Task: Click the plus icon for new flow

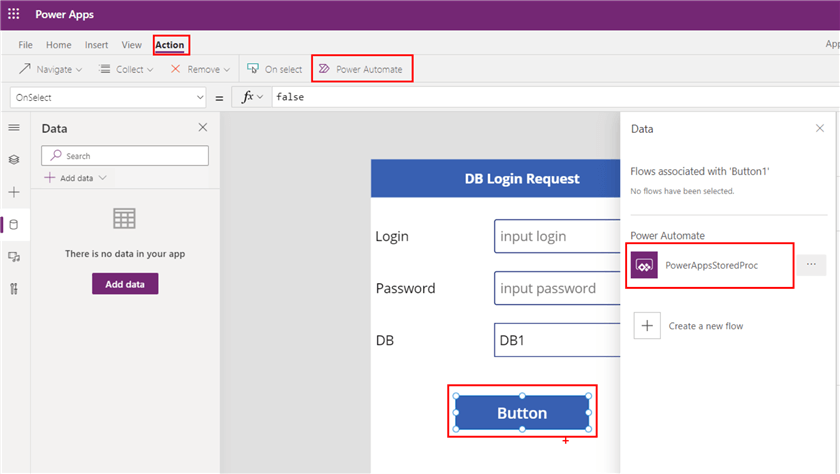Action: (647, 326)
